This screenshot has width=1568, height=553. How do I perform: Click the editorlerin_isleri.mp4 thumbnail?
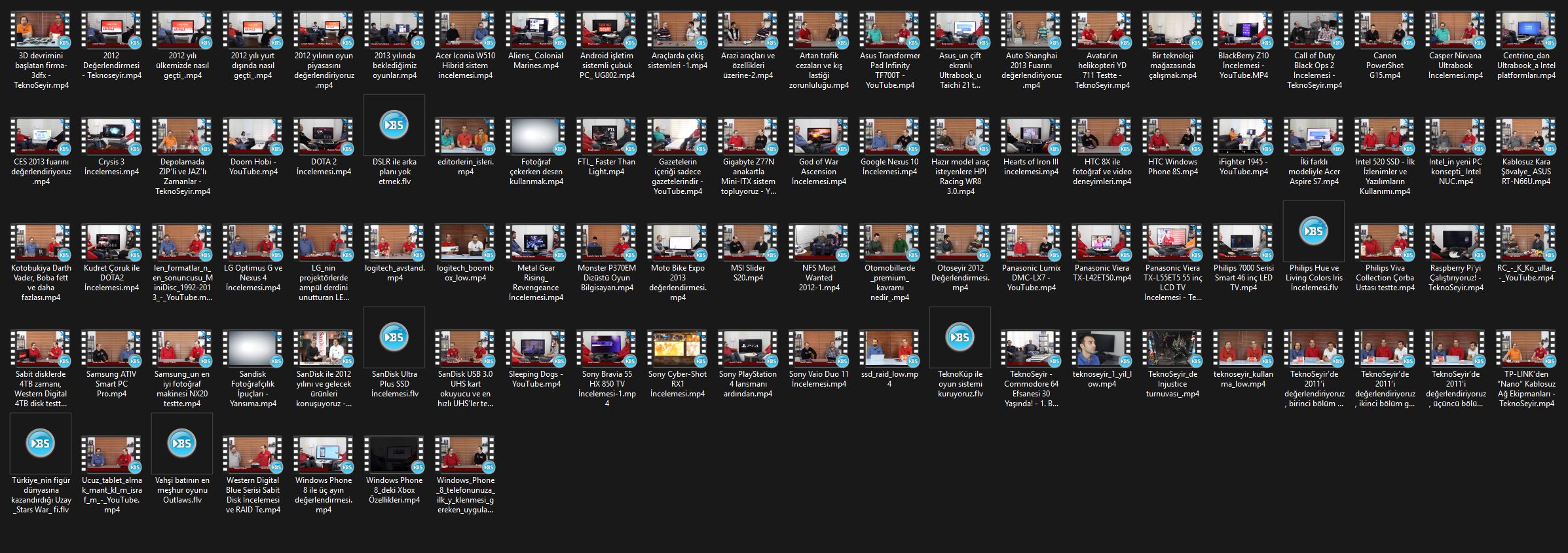465,136
